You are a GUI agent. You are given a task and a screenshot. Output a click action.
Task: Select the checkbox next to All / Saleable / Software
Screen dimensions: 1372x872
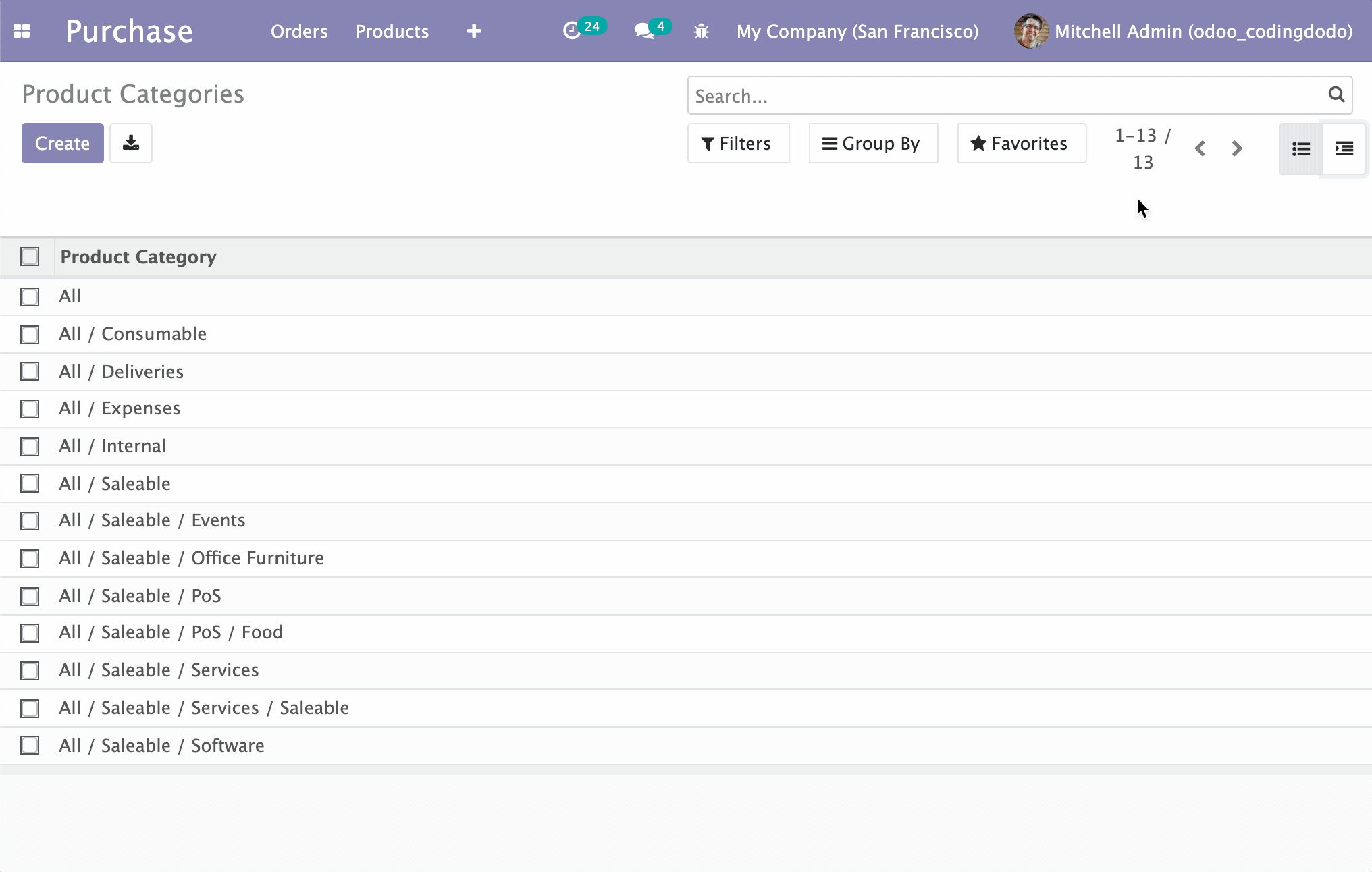coord(30,746)
